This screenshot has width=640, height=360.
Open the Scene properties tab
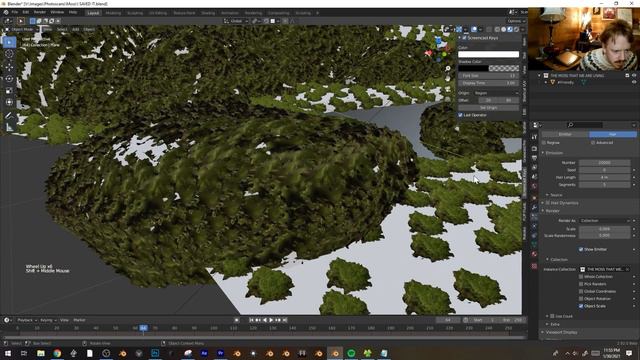tap(534, 177)
